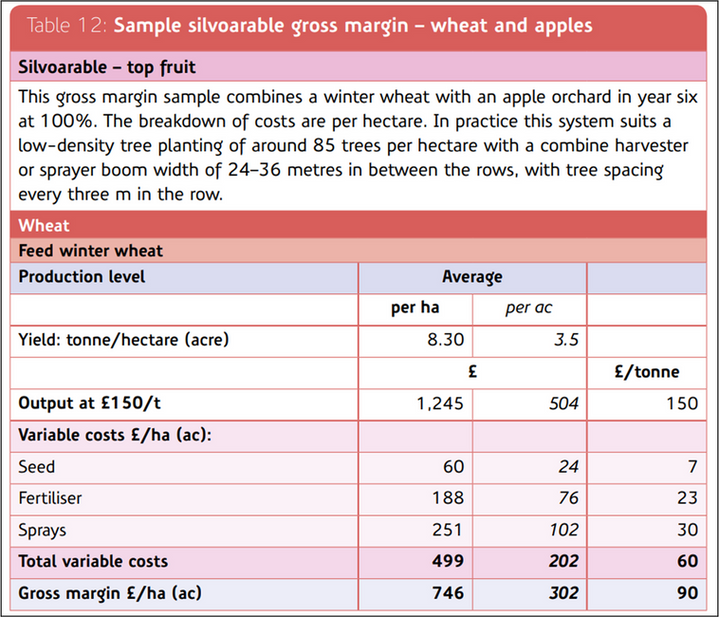719x617 pixels.
Task: Select the 'Total variable costs' row label
Action: click(94, 561)
